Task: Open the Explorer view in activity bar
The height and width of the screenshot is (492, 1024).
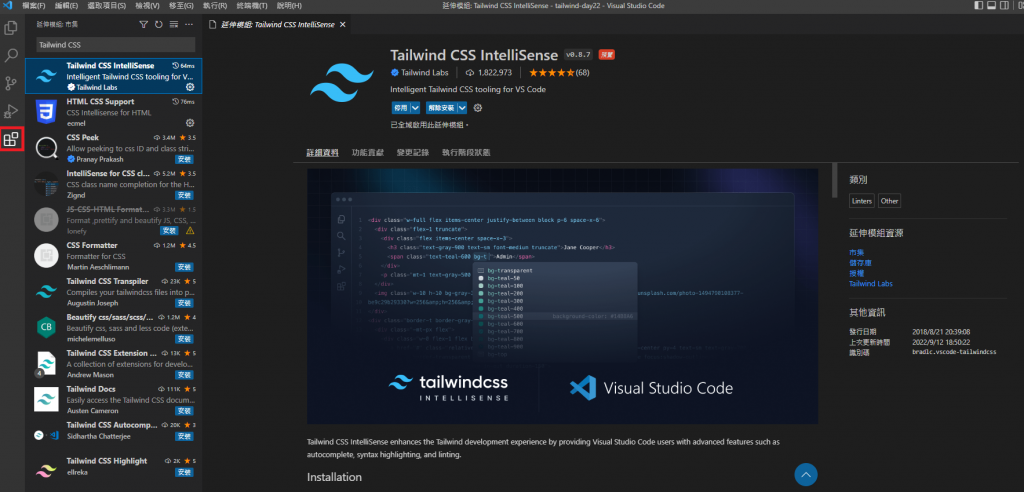Action: click(x=11, y=28)
